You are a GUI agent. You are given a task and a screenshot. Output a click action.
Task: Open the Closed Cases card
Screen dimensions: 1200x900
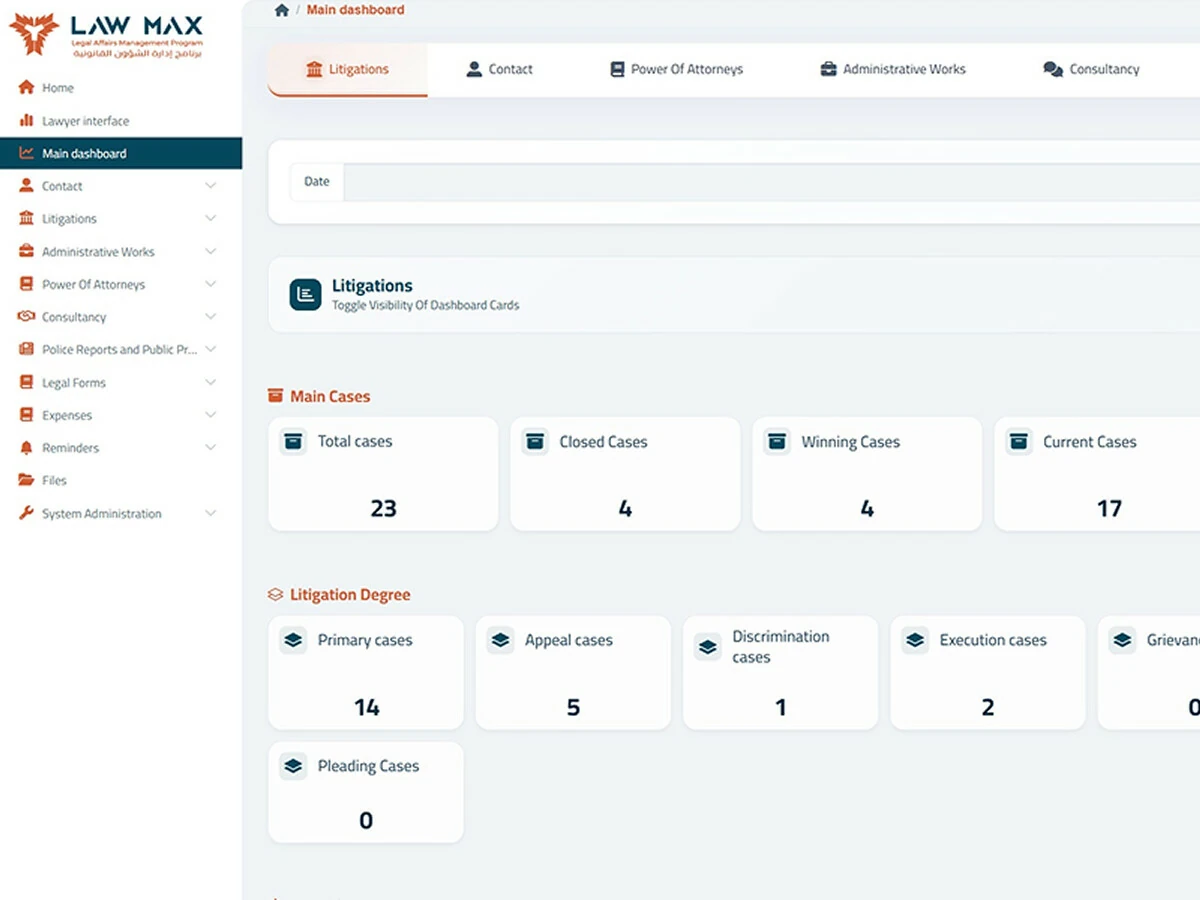click(x=625, y=474)
